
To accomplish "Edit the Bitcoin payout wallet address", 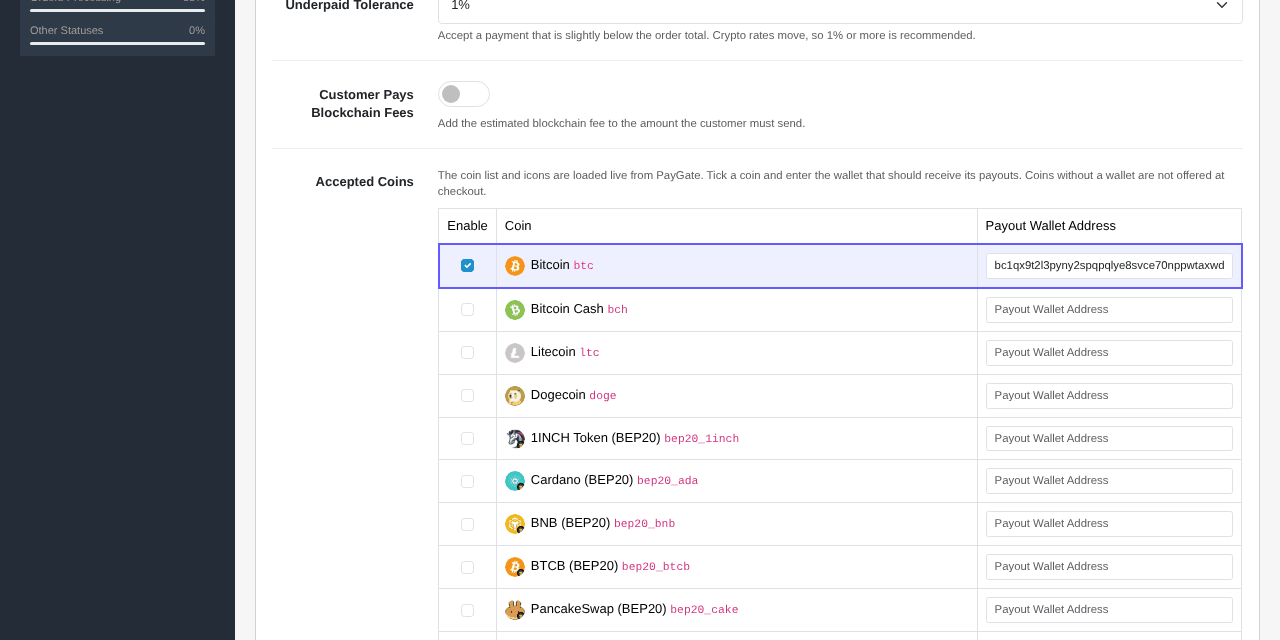I will pos(1109,266).
